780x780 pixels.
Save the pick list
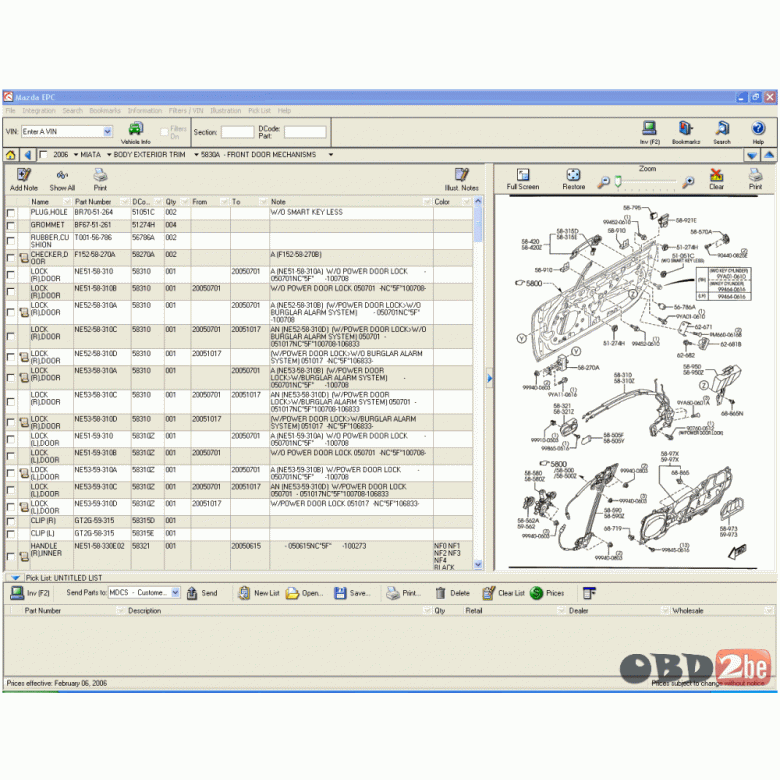pyautogui.click(x=352, y=593)
